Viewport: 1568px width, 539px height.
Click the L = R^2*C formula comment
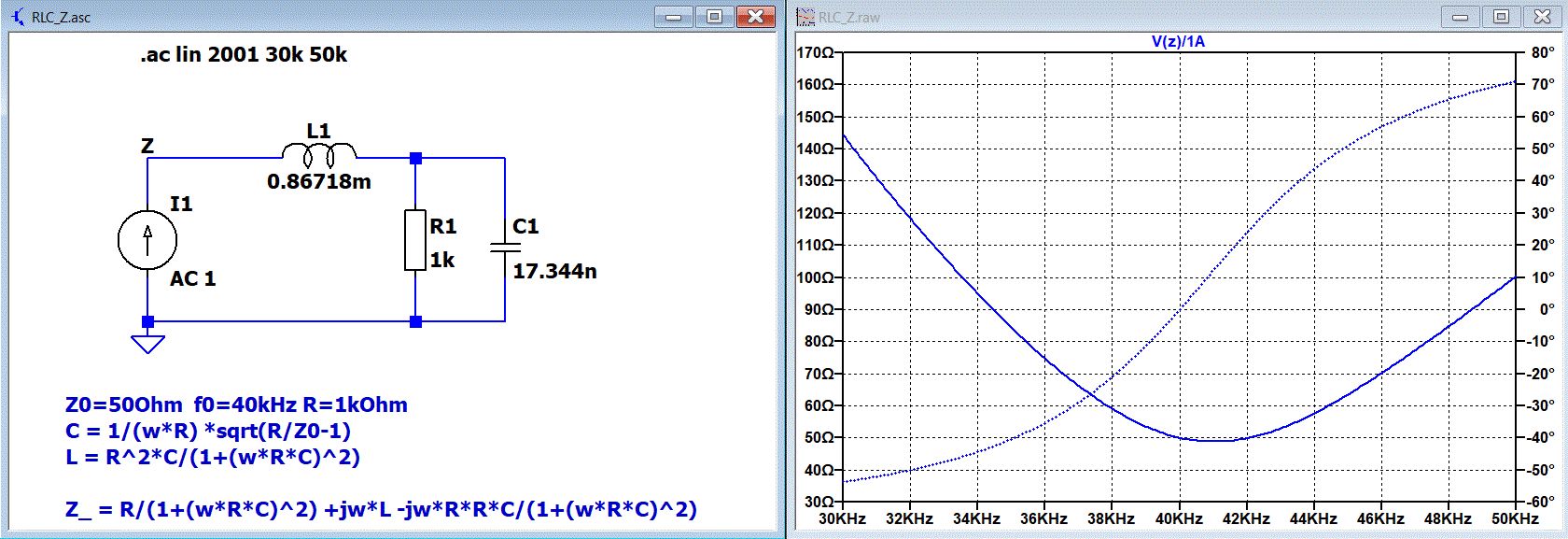pos(213,457)
